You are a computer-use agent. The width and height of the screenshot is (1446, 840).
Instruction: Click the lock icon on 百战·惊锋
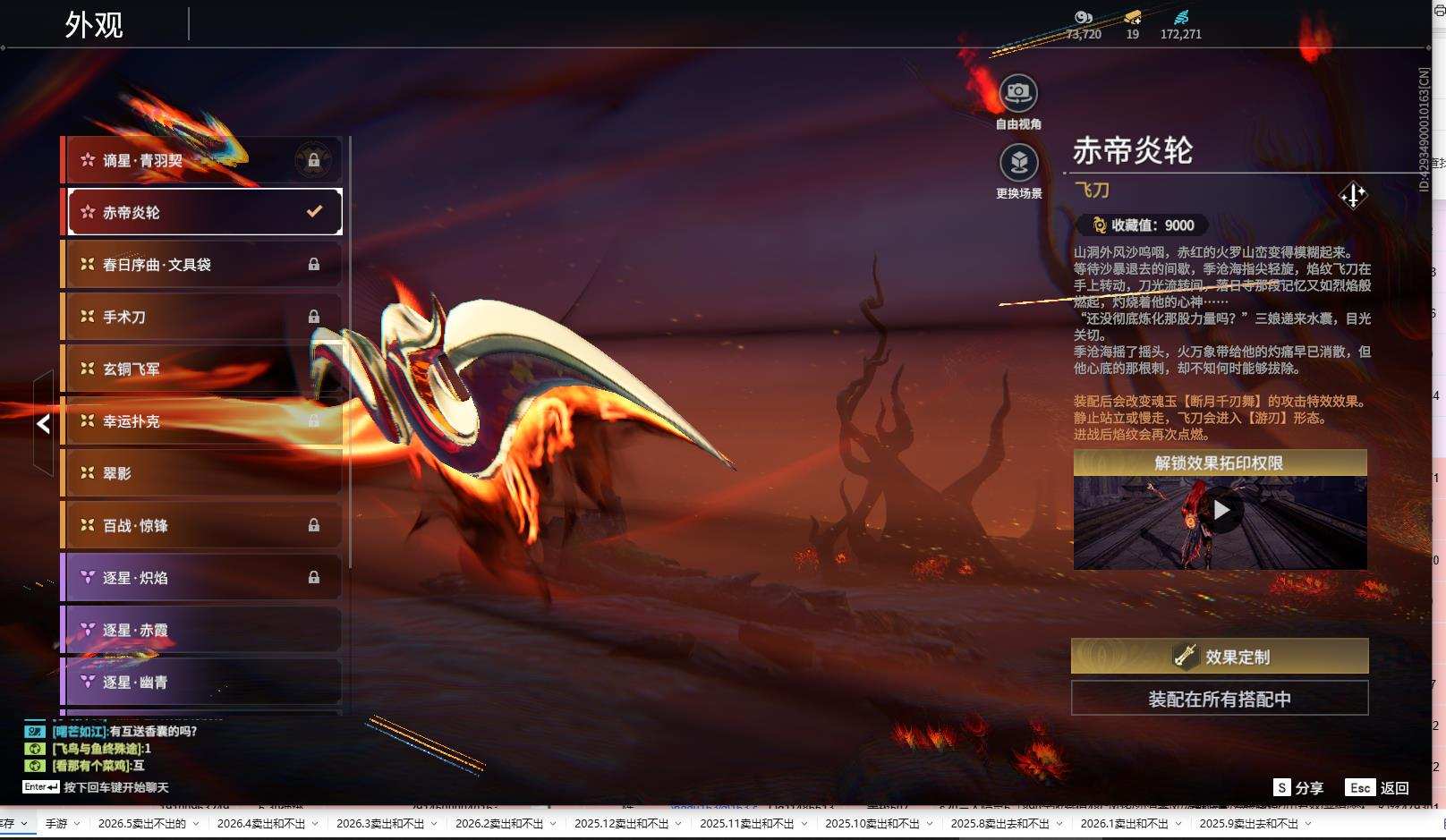314,525
